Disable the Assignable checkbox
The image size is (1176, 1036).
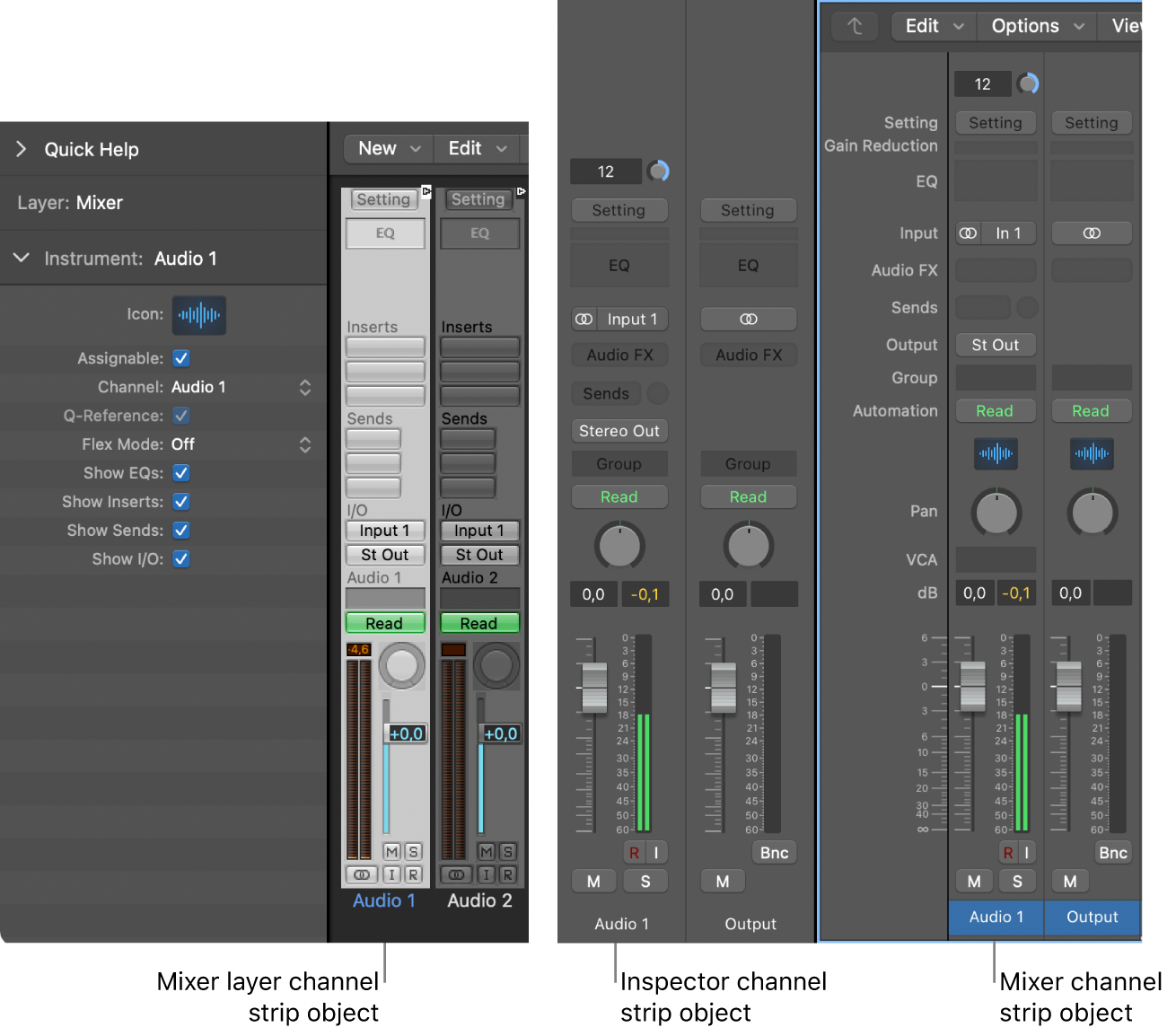pos(180,358)
